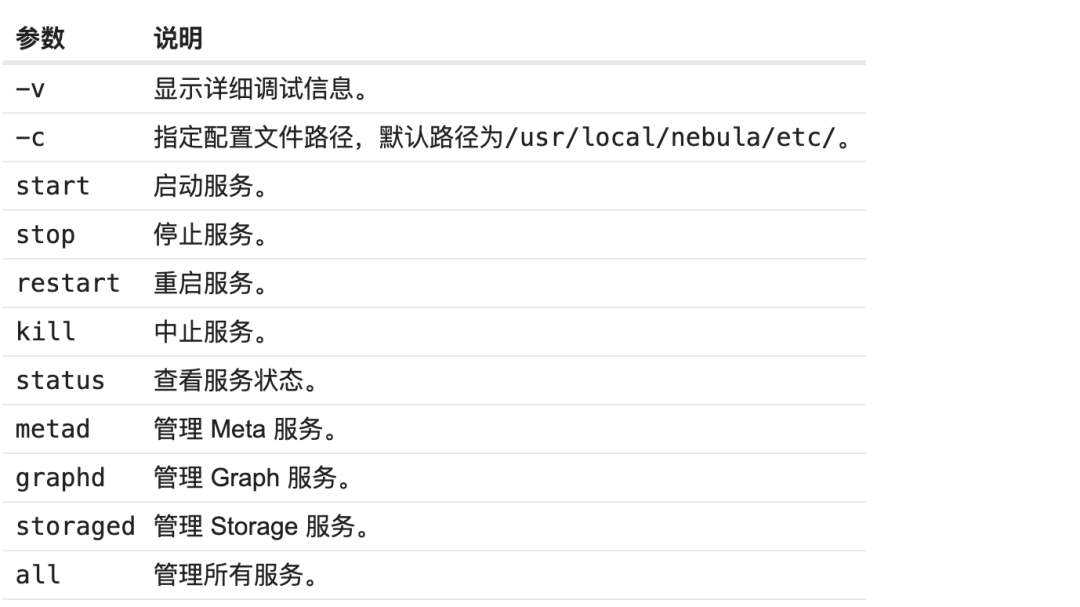Click the start parameter cell
Screen dimensions: 1080x607
(x=53, y=186)
